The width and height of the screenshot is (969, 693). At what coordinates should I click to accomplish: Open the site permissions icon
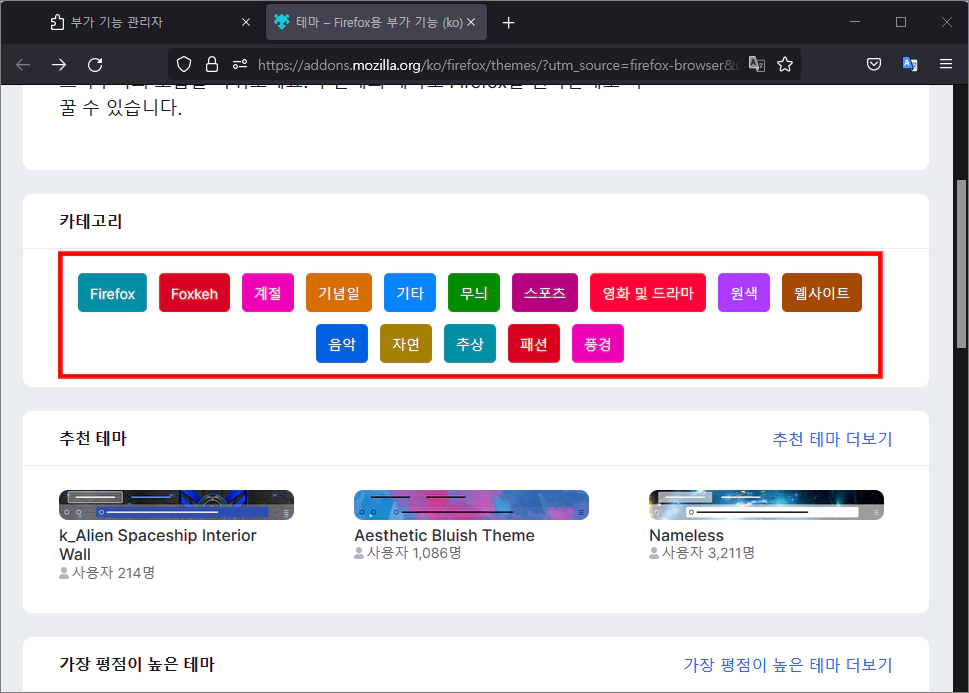240,64
